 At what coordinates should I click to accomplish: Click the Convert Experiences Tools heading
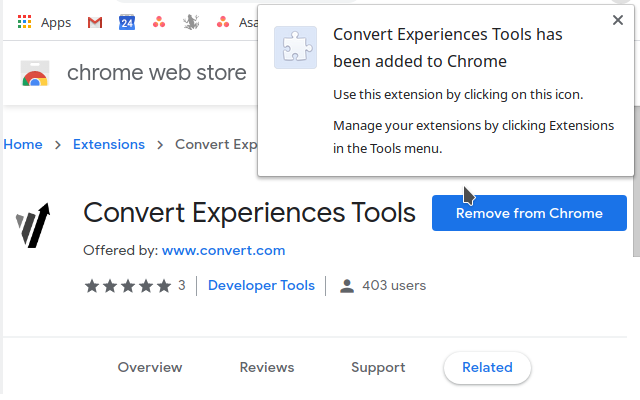(x=249, y=213)
